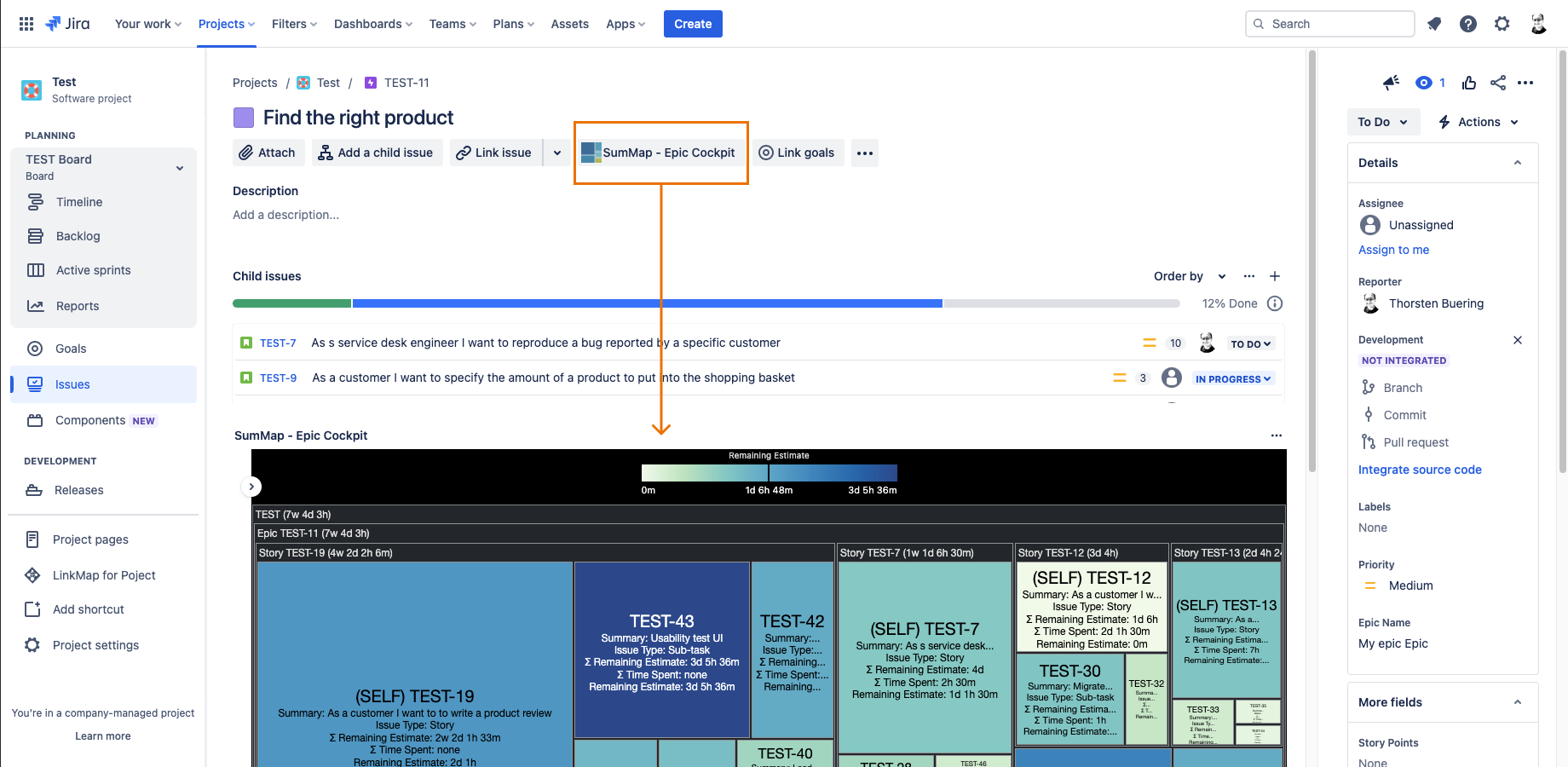Click the share issue icon
Image resolution: width=1568 pixels, height=767 pixels.
(1498, 83)
